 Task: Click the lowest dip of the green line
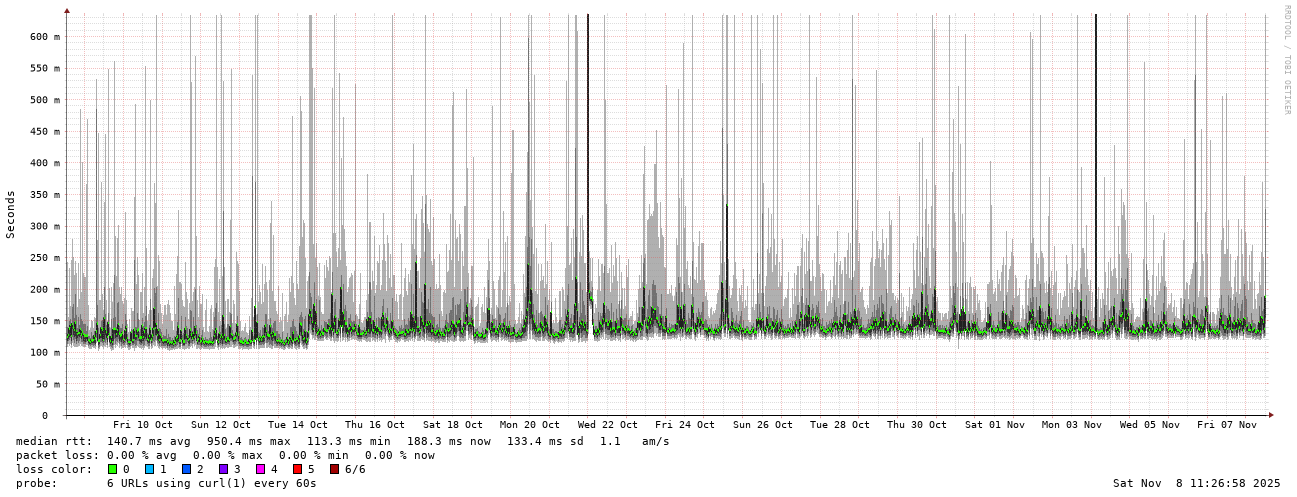tap(170, 343)
